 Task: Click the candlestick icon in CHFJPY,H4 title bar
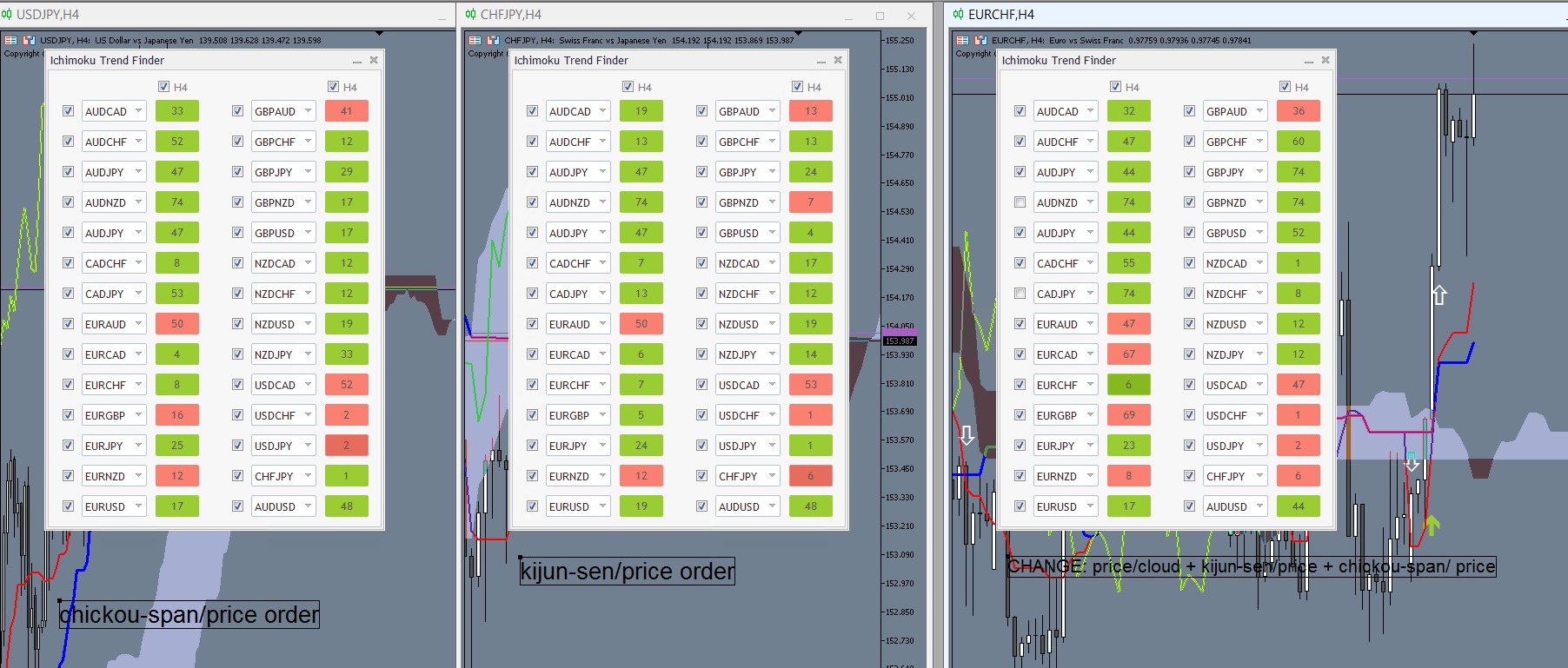pos(470,14)
